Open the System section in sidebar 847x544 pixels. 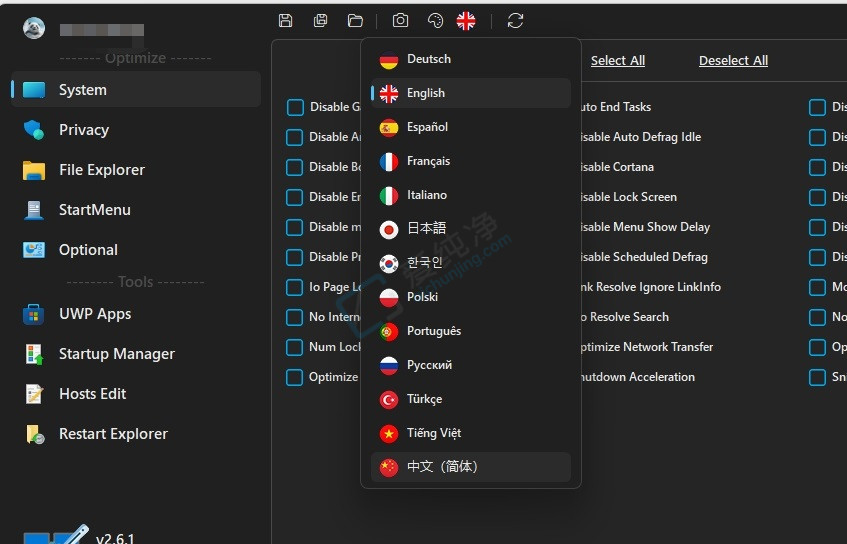pyautogui.click(x=136, y=89)
